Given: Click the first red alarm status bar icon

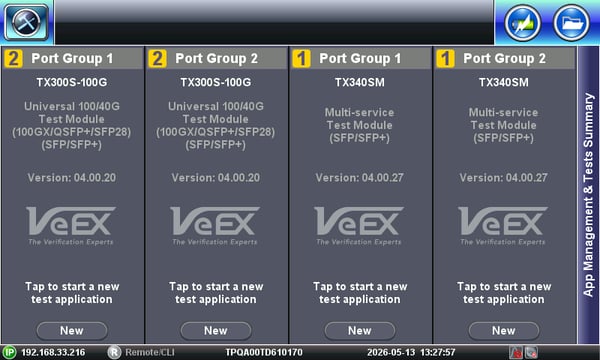Looking at the screenshot, I should [x=515, y=352].
